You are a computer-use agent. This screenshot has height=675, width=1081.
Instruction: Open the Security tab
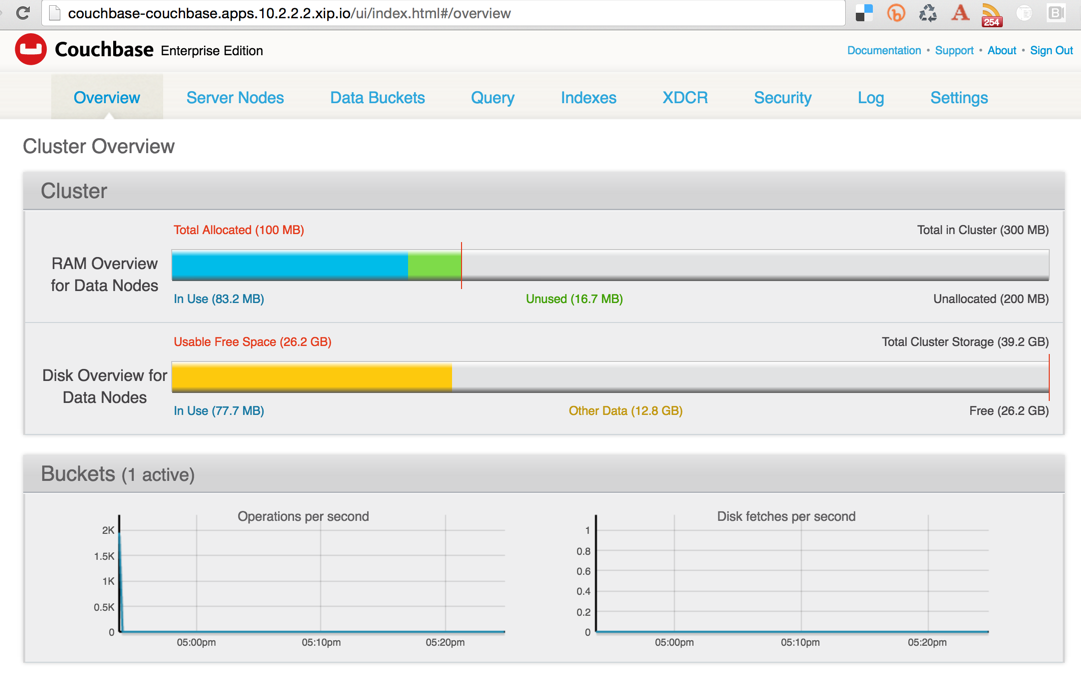coord(782,97)
